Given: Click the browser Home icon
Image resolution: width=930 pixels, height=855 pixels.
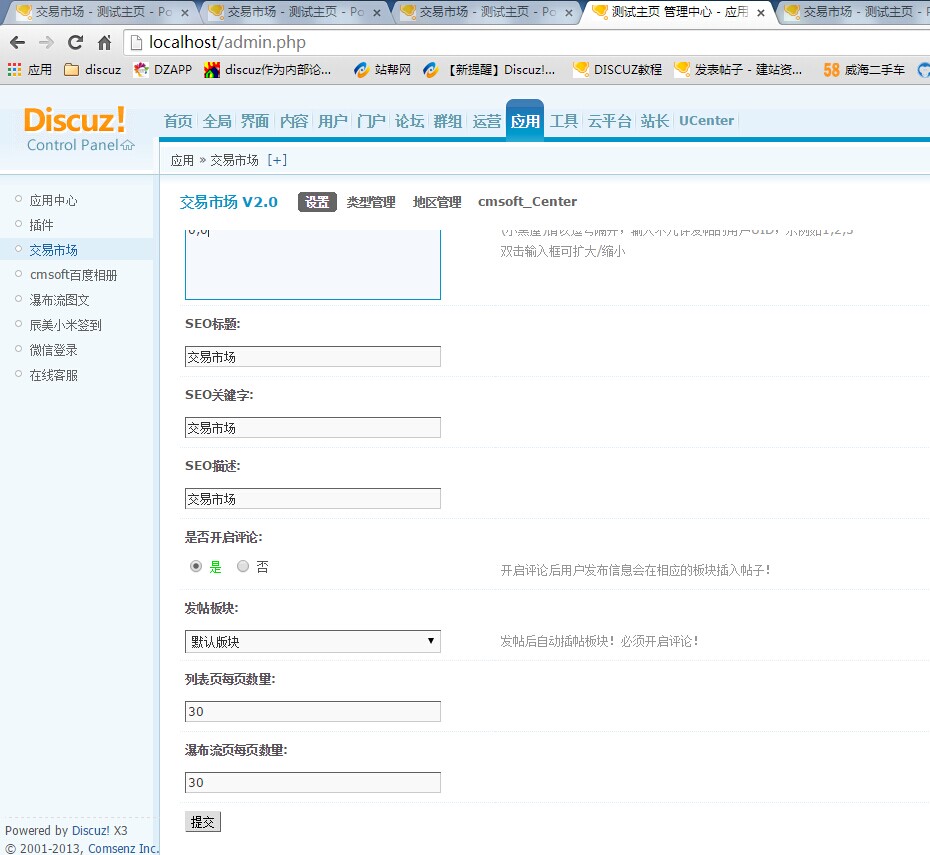Looking at the screenshot, I should tap(104, 43).
